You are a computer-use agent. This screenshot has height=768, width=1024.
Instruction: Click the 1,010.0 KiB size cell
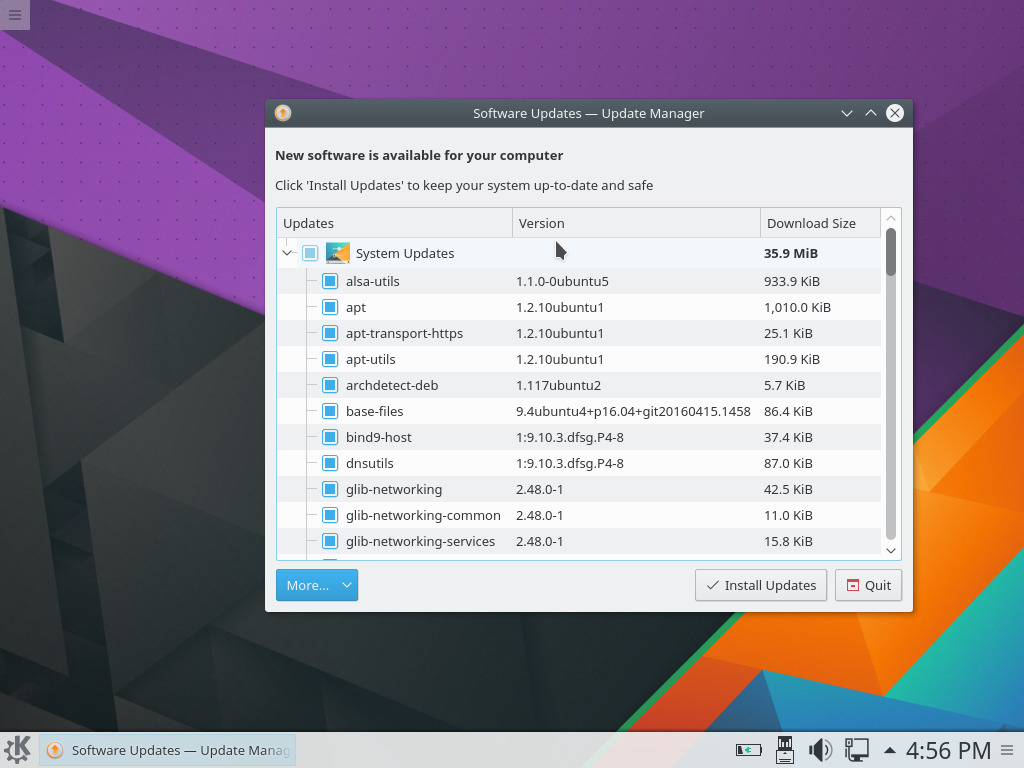(797, 308)
